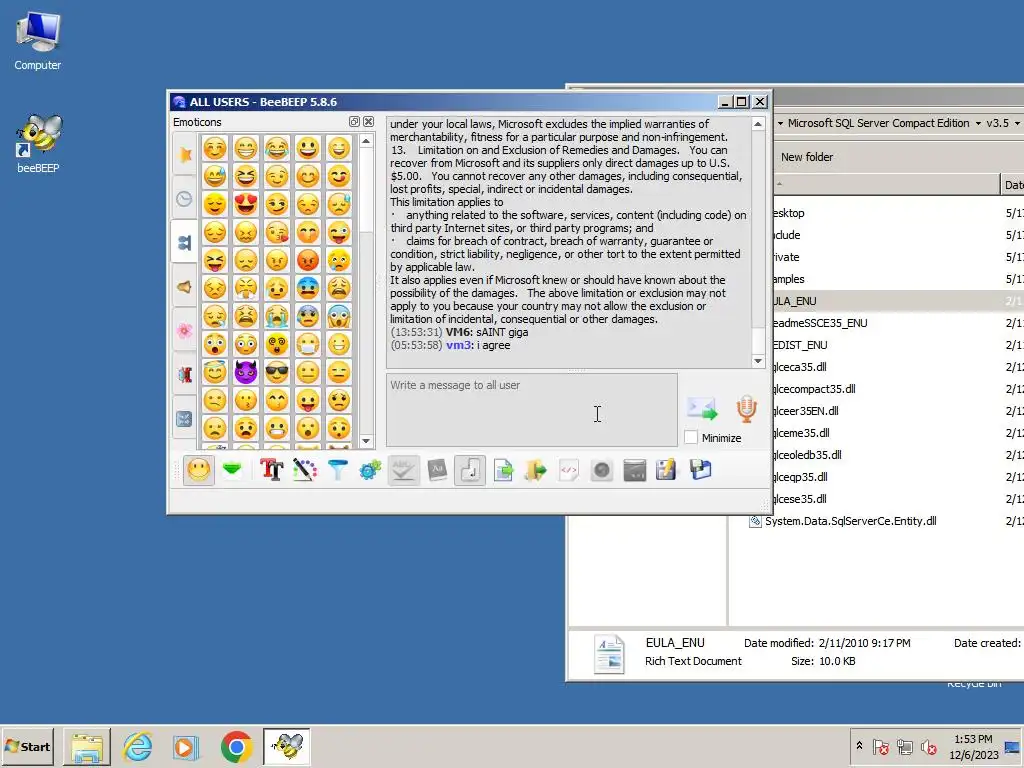Check the Minimize checkbox

(x=691, y=438)
